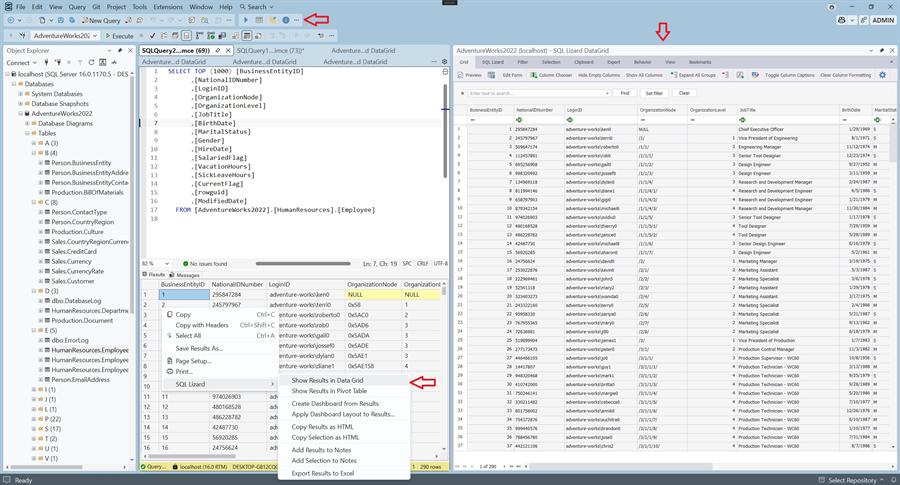Viewport: 900px width, 485px height.
Task: Click the SQL Lizard info icon in toolbar
Action: 285,20
